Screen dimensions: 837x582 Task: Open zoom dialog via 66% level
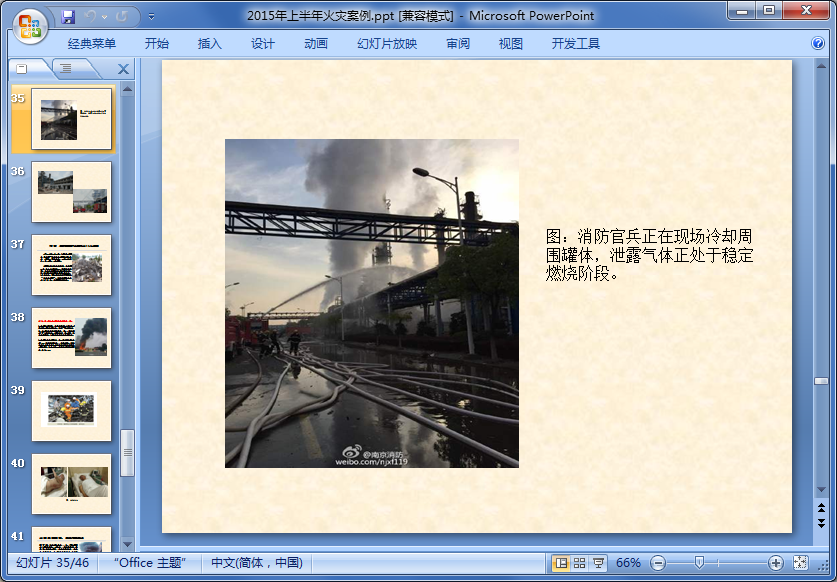point(628,562)
